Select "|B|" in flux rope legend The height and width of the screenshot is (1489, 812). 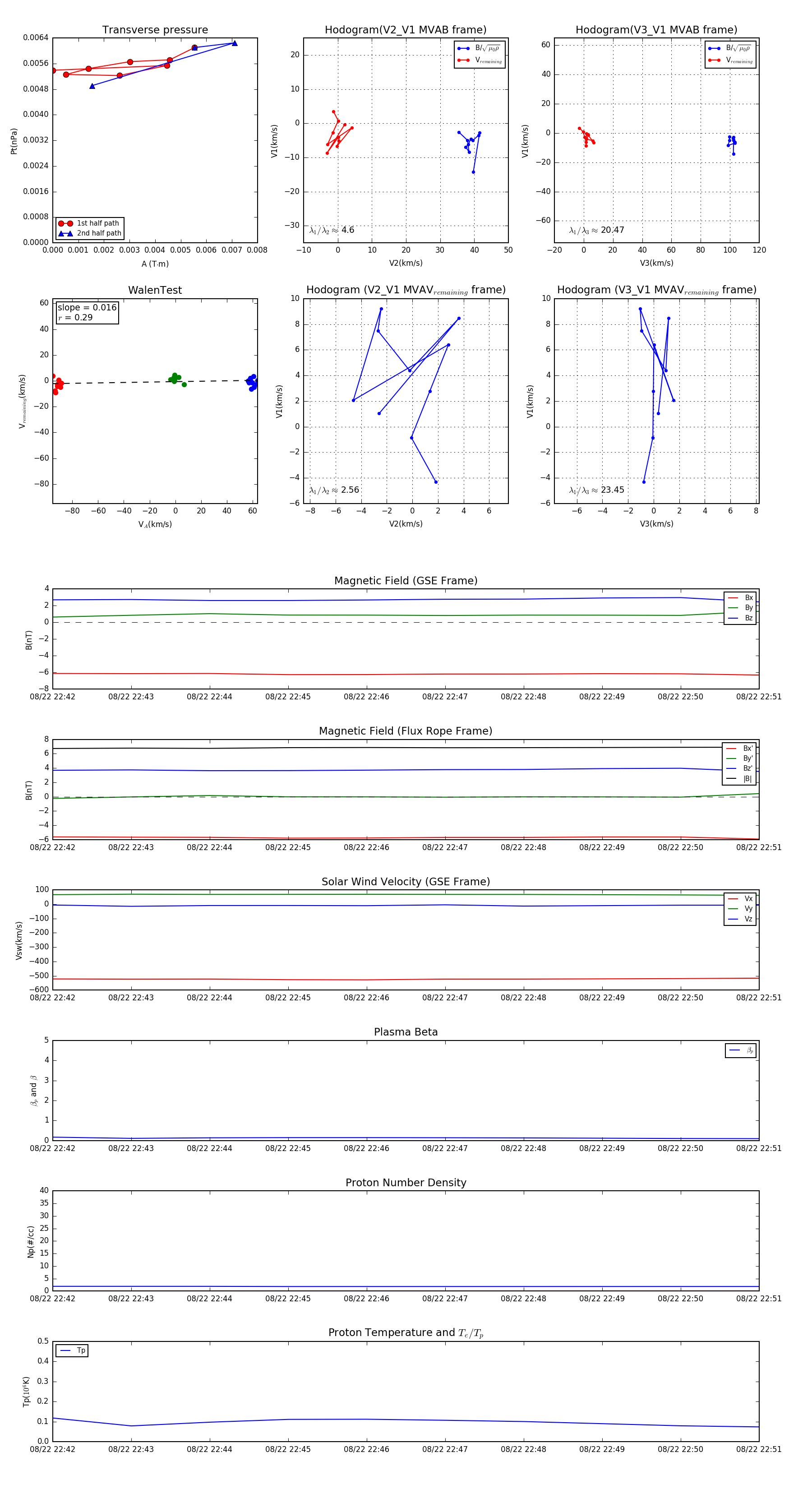pyautogui.click(x=739, y=779)
